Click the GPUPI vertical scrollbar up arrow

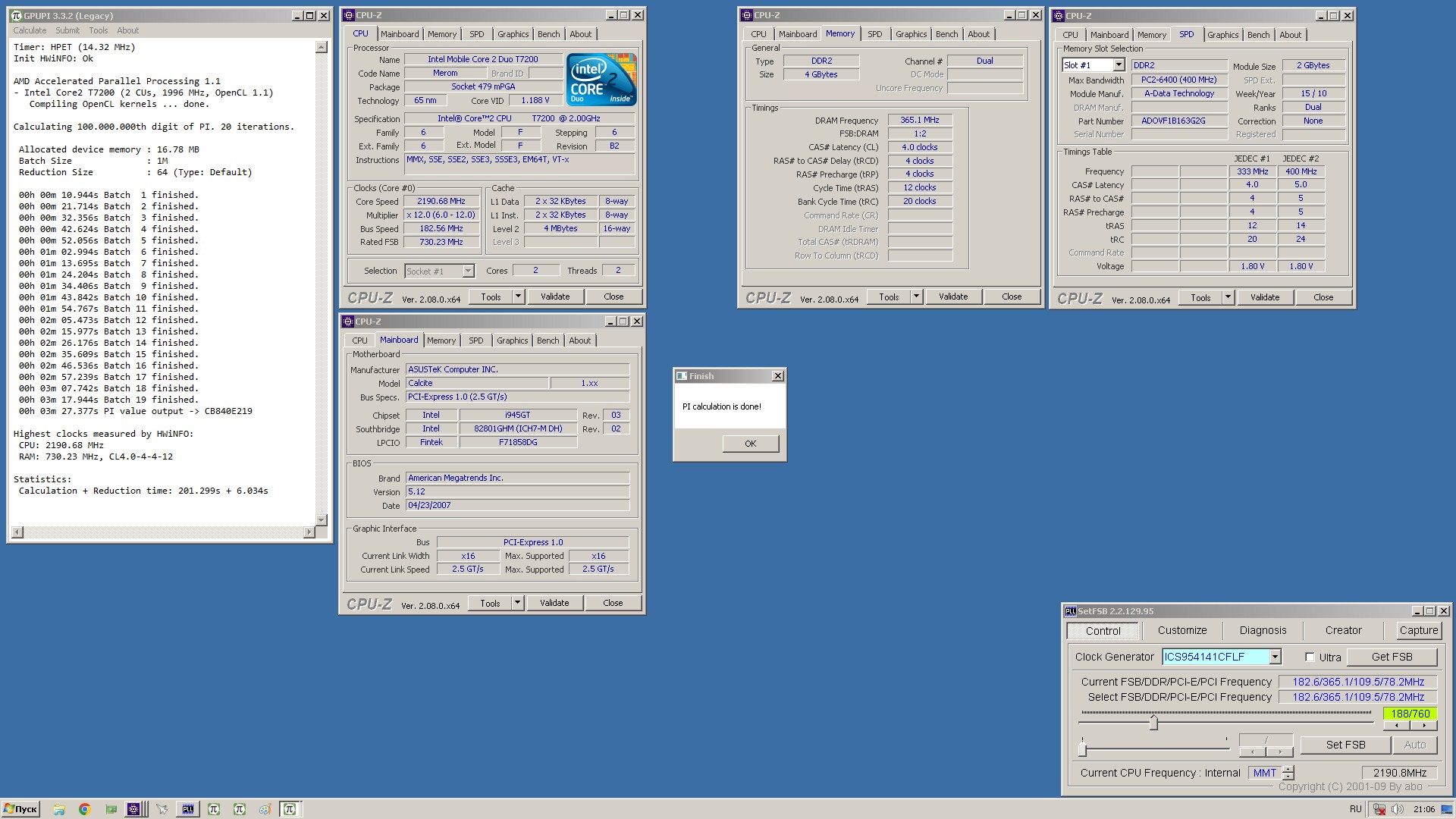click(321, 47)
